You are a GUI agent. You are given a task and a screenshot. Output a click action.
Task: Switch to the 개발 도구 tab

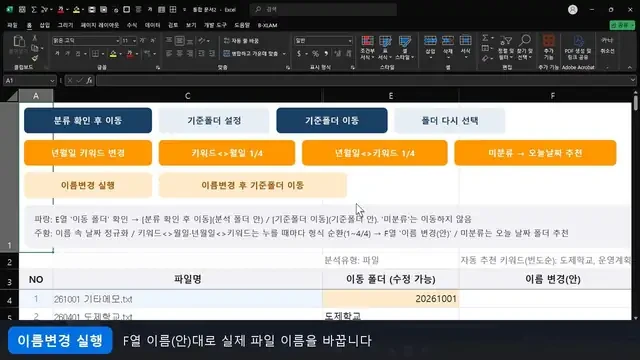pos(215,25)
